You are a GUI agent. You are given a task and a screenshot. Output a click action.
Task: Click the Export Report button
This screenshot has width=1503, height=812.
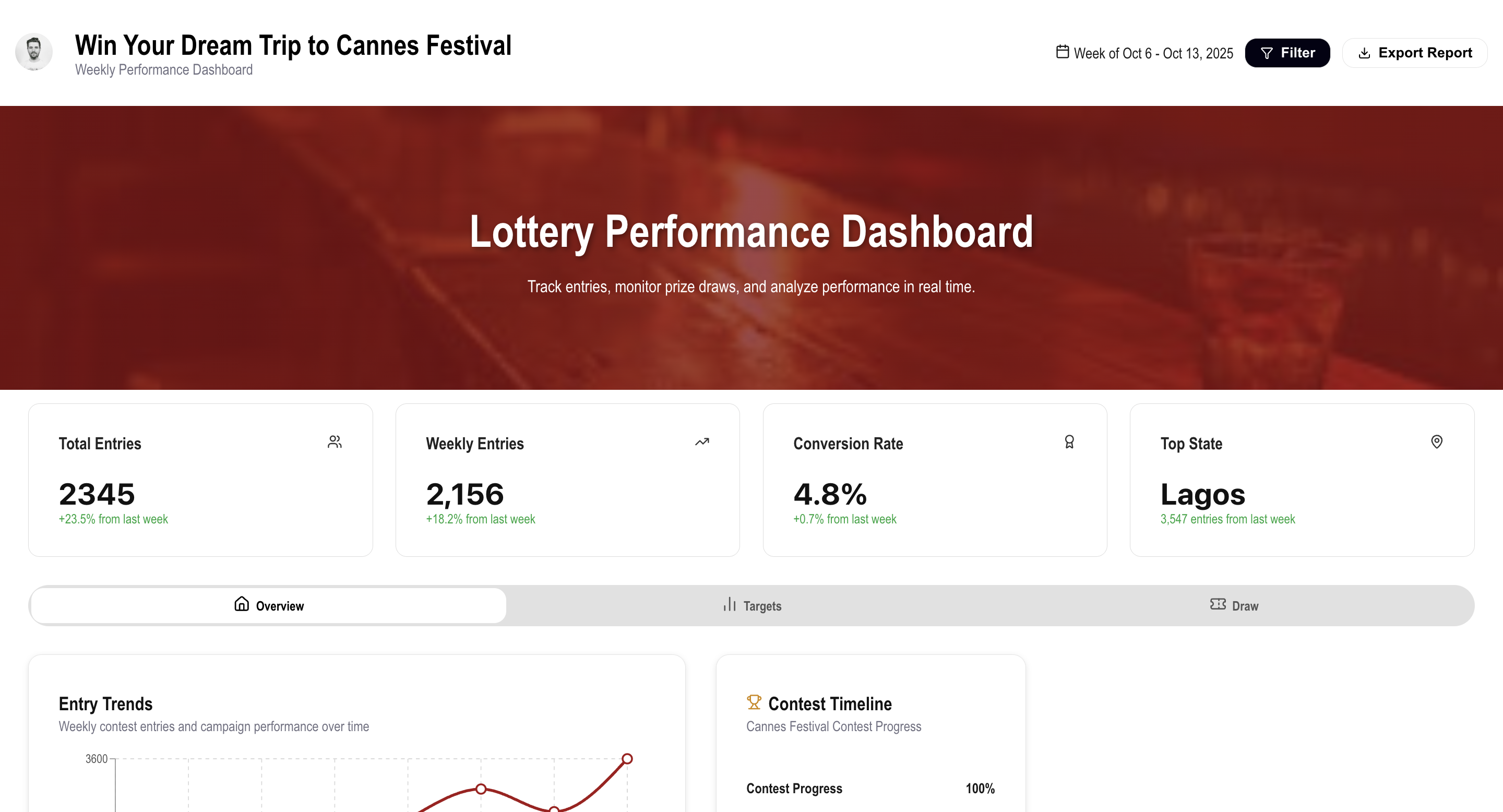pos(1414,53)
